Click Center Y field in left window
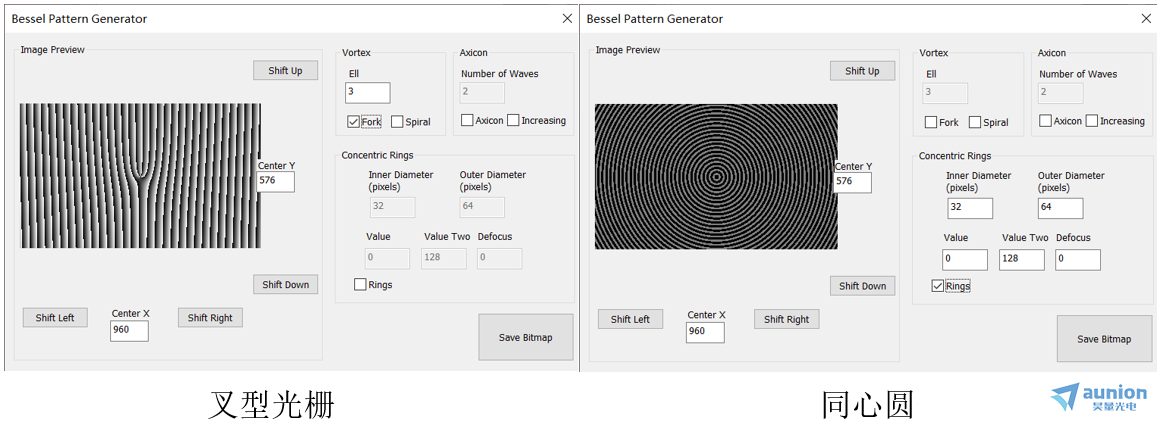 (276, 182)
